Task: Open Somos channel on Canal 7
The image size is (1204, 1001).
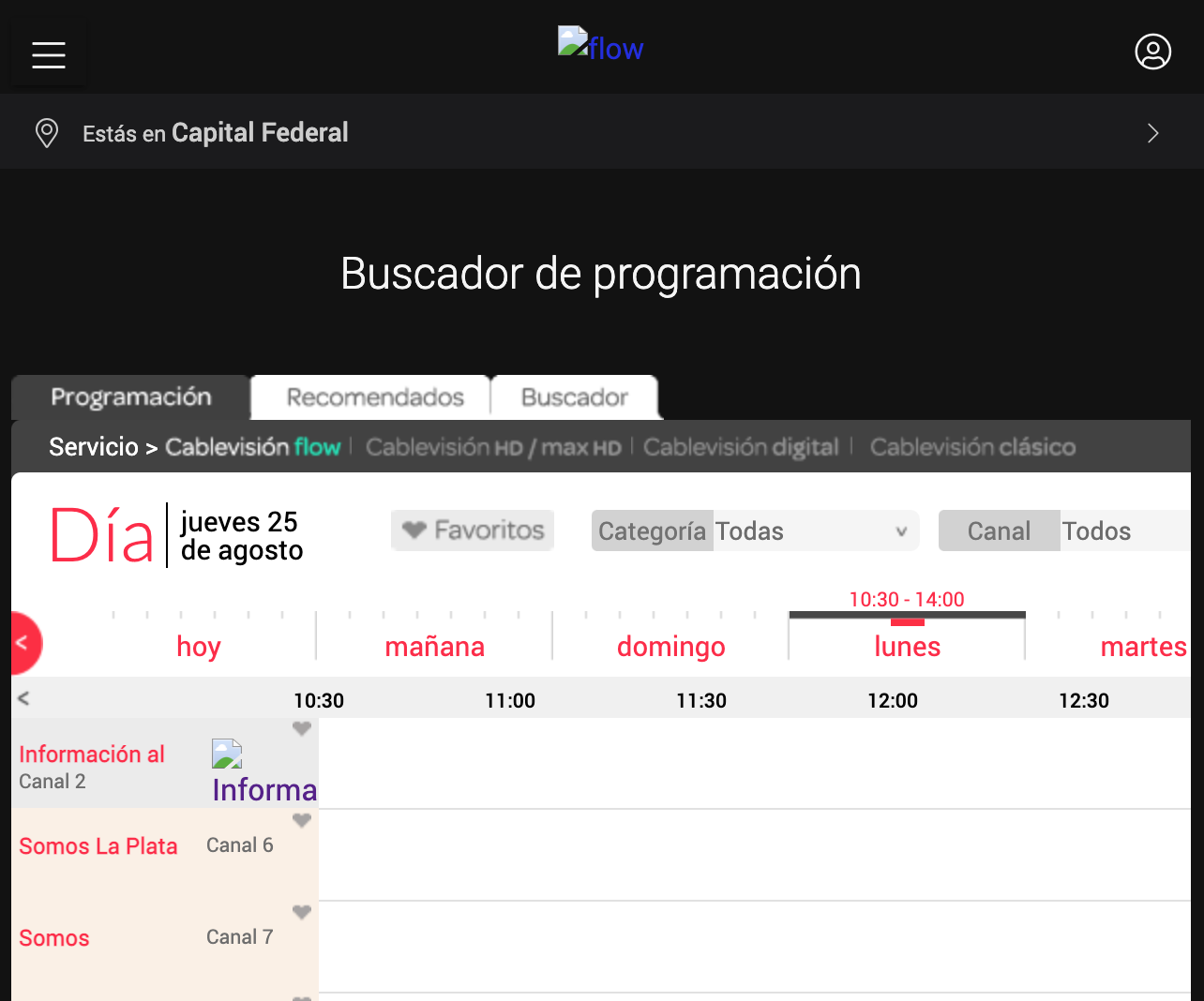Action: [x=54, y=938]
